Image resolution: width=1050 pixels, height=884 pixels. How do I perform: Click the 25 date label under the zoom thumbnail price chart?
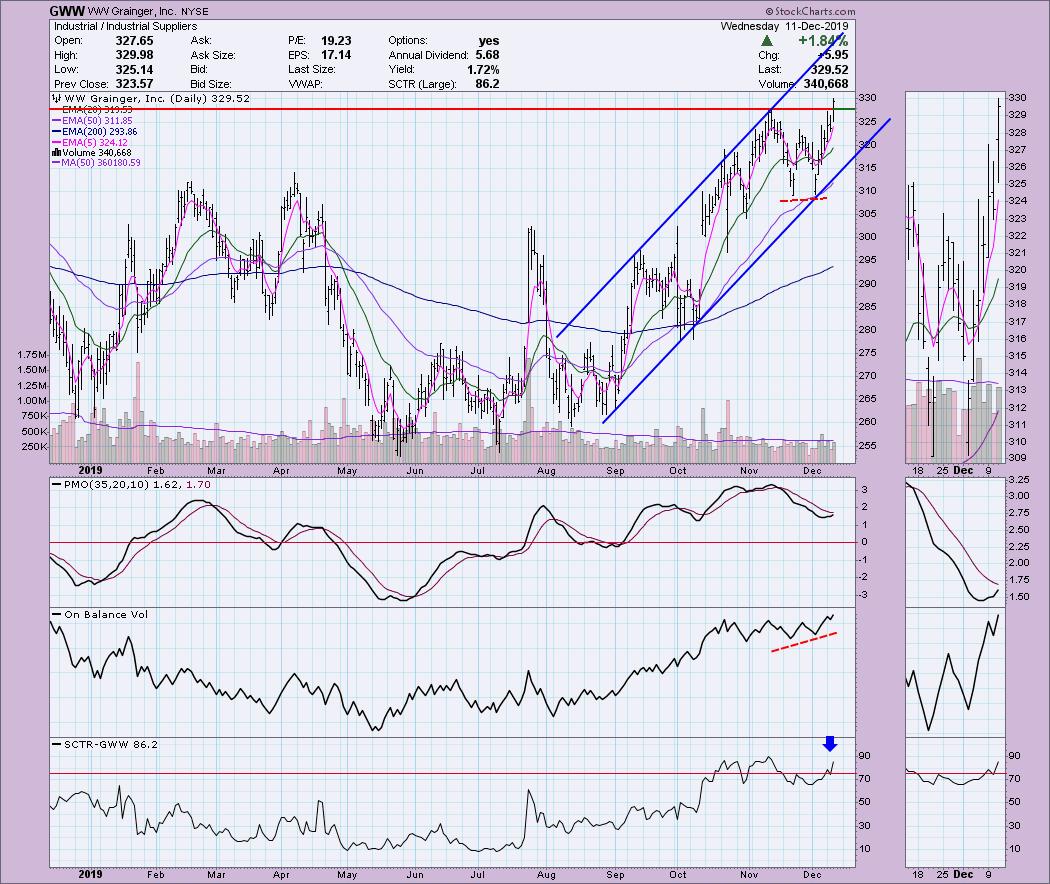[x=942, y=471]
